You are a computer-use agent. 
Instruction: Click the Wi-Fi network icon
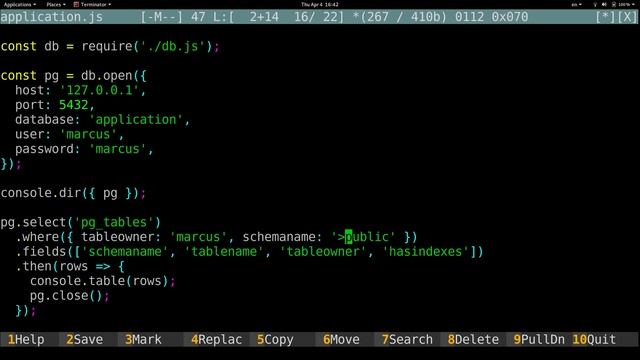pyautogui.click(x=595, y=4)
